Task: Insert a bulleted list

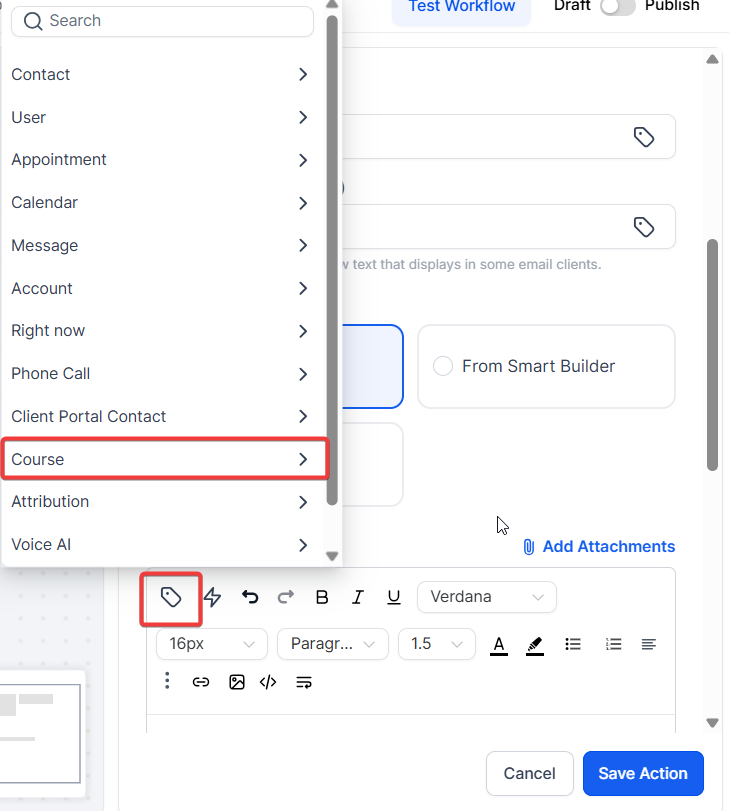Action: (x=573, y=644)
